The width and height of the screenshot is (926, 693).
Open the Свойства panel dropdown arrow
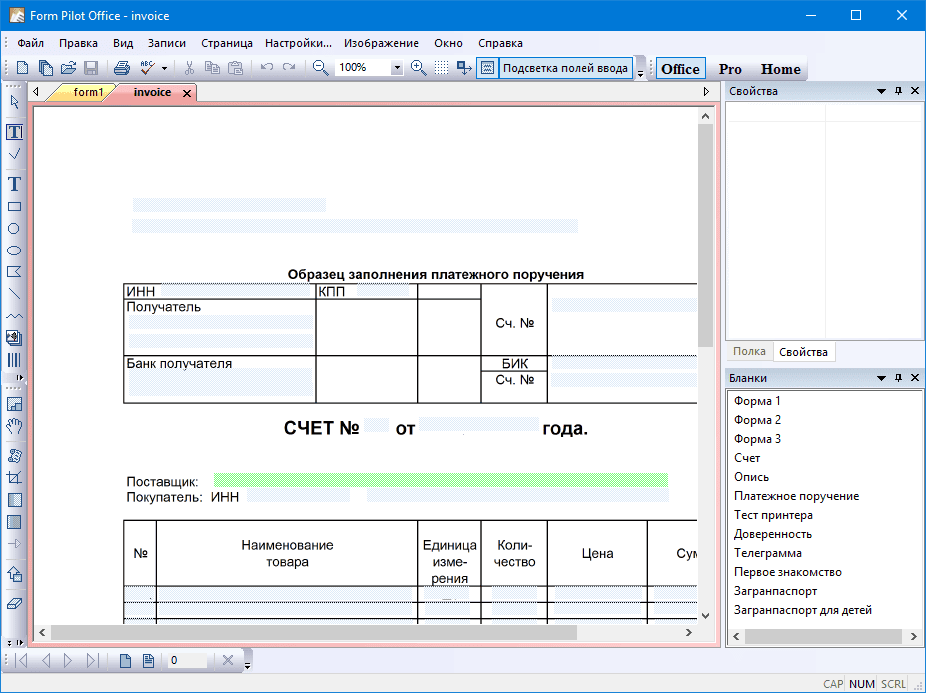point(881,91)
